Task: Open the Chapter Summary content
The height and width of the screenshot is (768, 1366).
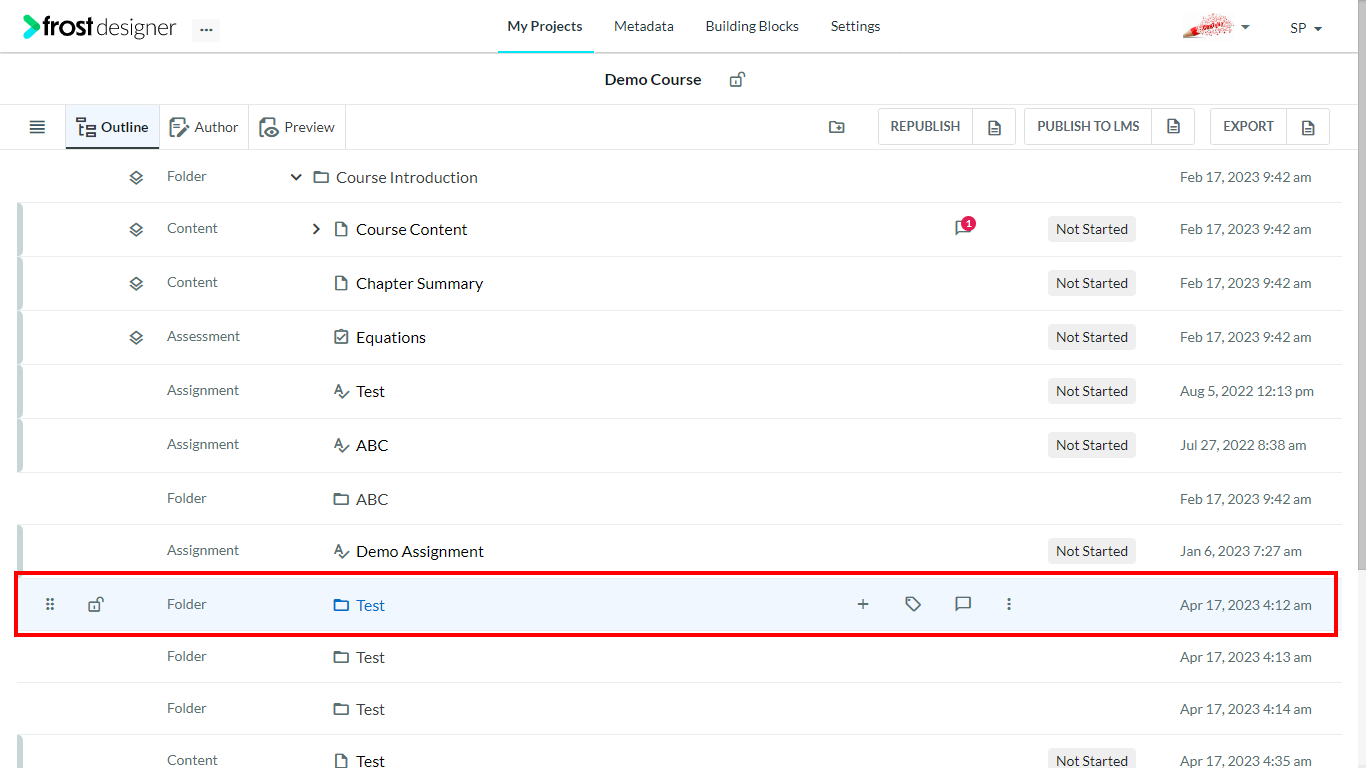Action: point(420,283)
